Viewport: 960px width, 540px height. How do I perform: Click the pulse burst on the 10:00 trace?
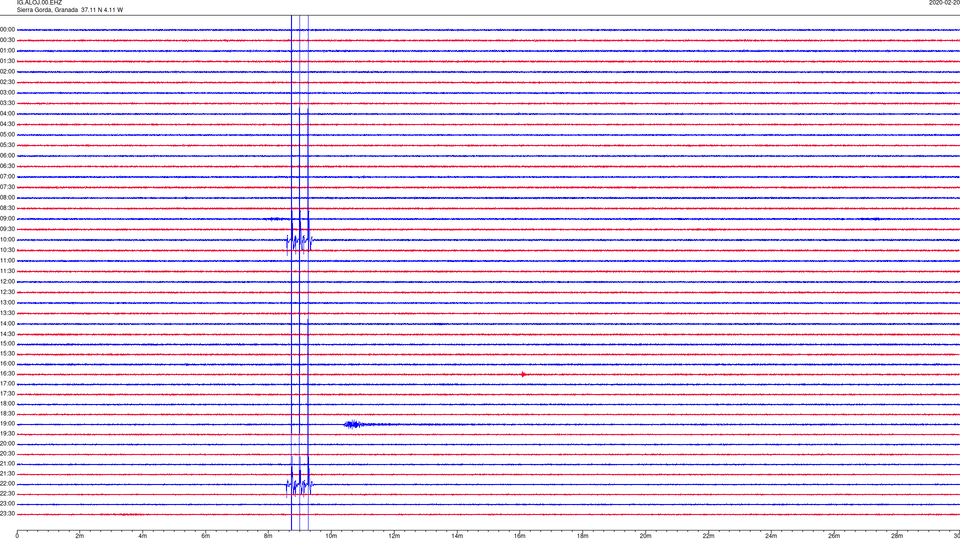pyautogui.click(x=299, y=242)
